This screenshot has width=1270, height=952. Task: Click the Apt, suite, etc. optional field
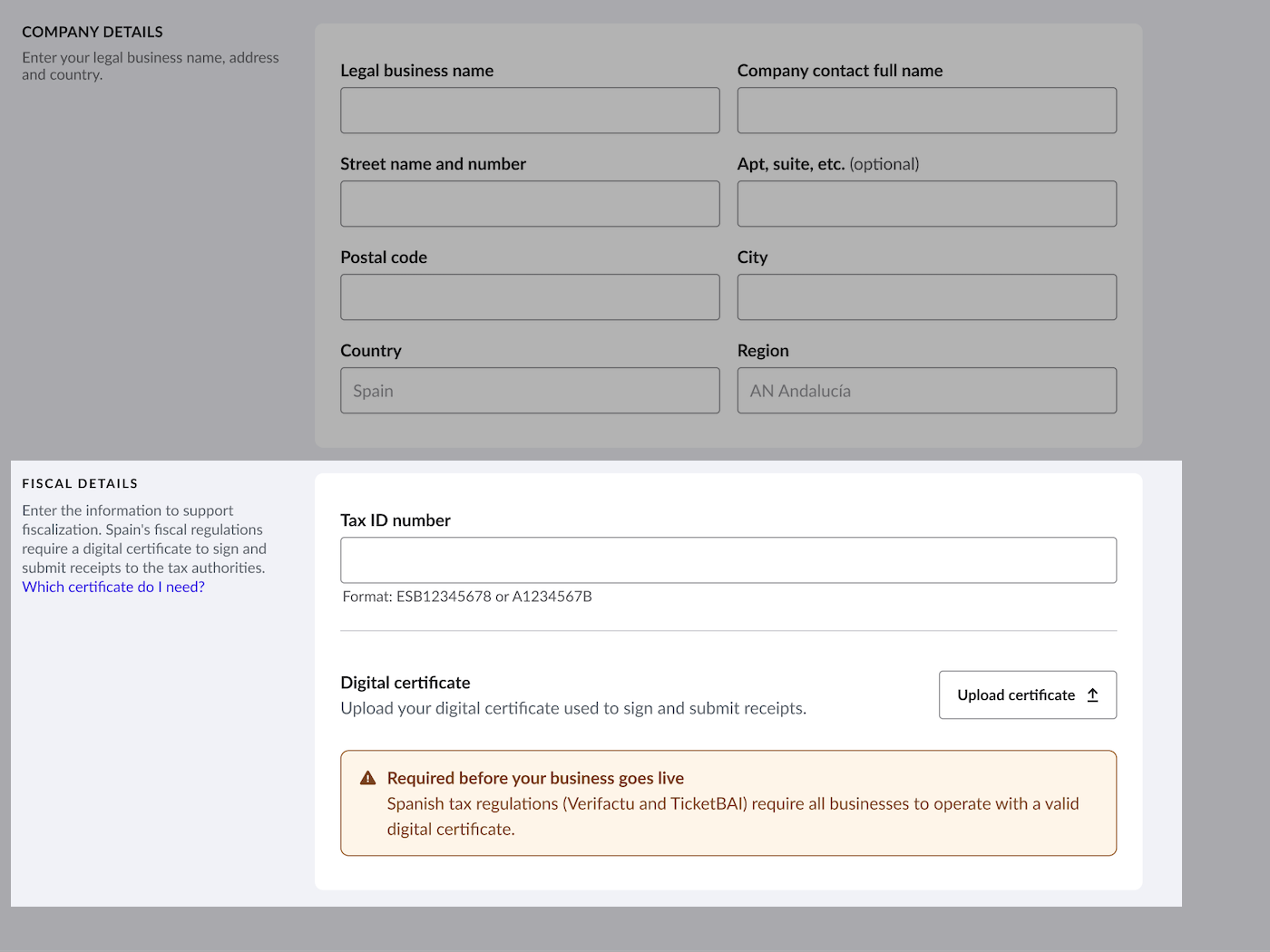click(927, 204)
